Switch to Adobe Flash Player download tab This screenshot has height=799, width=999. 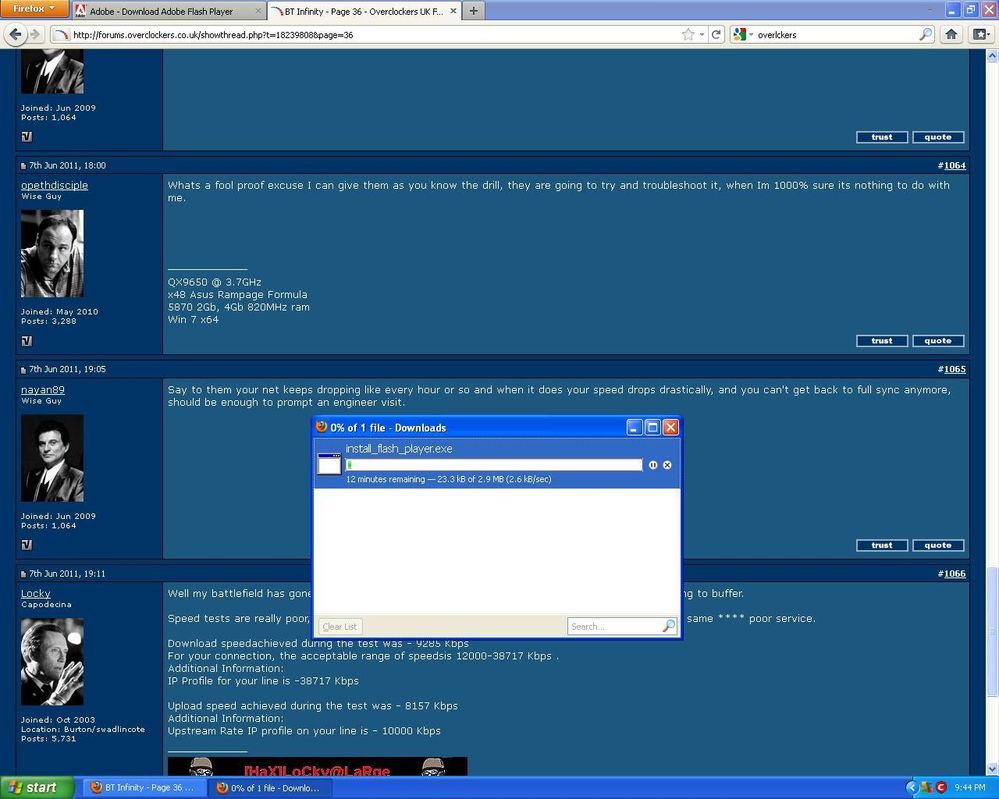click(168, 11)
